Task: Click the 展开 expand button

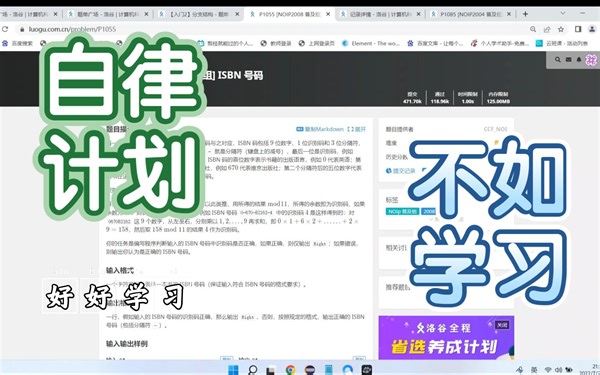Action: coord(357,129)
